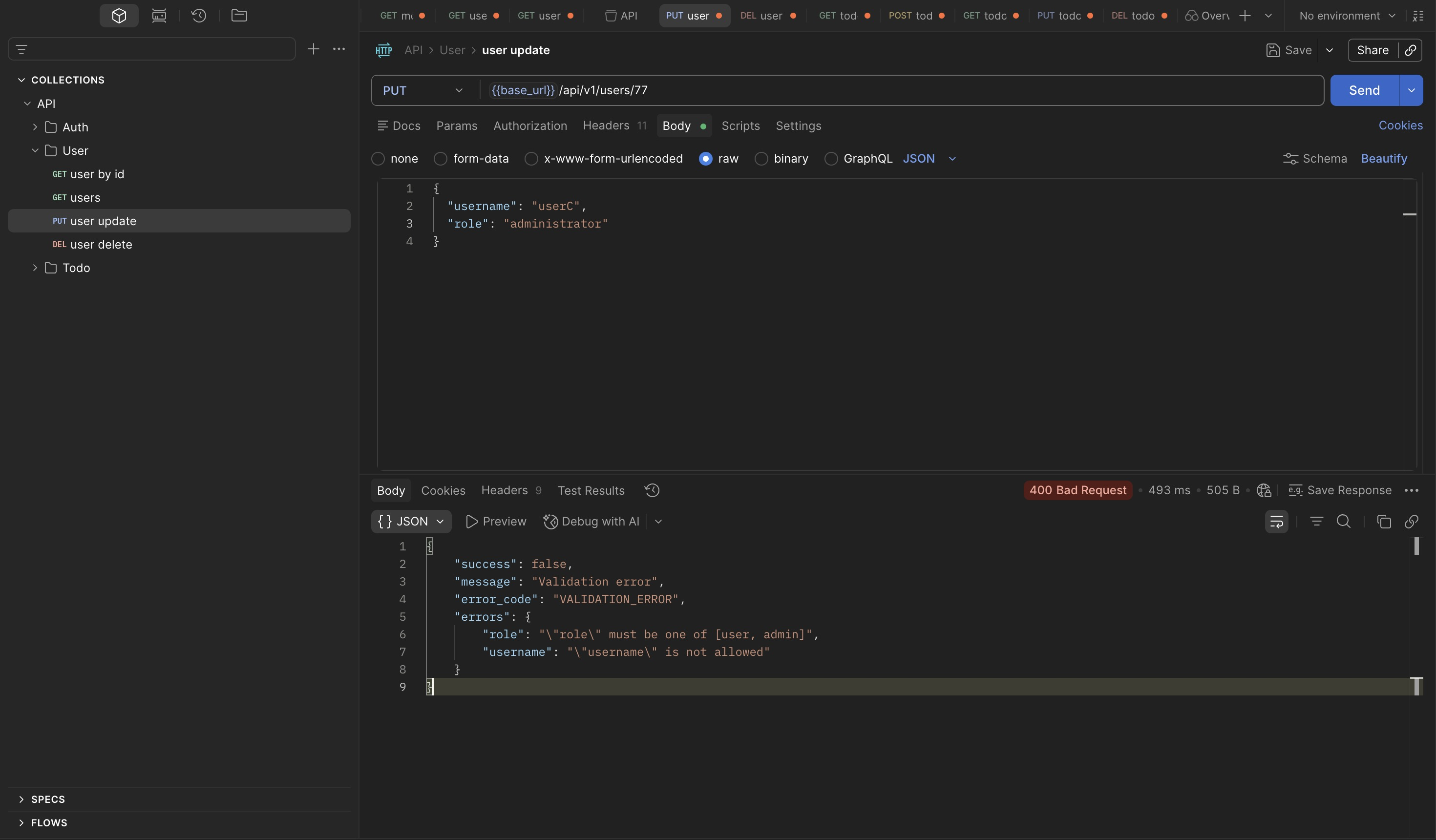Open the JSON body format dropdown
This screenshot has height=840, width=1436.
click(929, 158)
